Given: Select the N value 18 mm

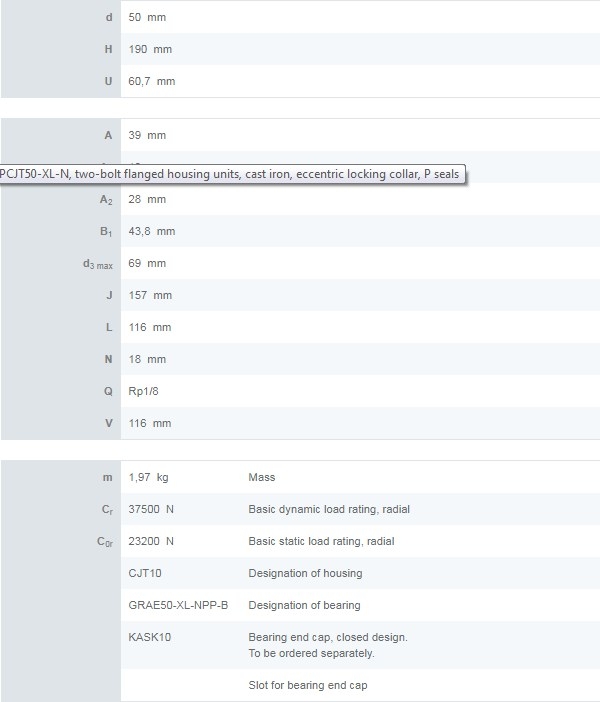Looking at the screenshot, I should 147,360.
